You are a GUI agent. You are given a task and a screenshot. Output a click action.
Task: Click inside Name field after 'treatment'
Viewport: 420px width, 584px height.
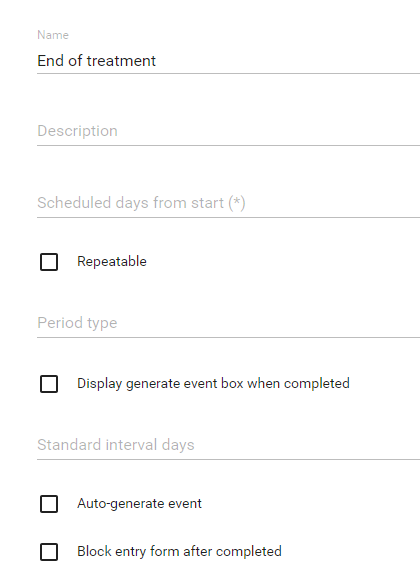tap(287, 61)
